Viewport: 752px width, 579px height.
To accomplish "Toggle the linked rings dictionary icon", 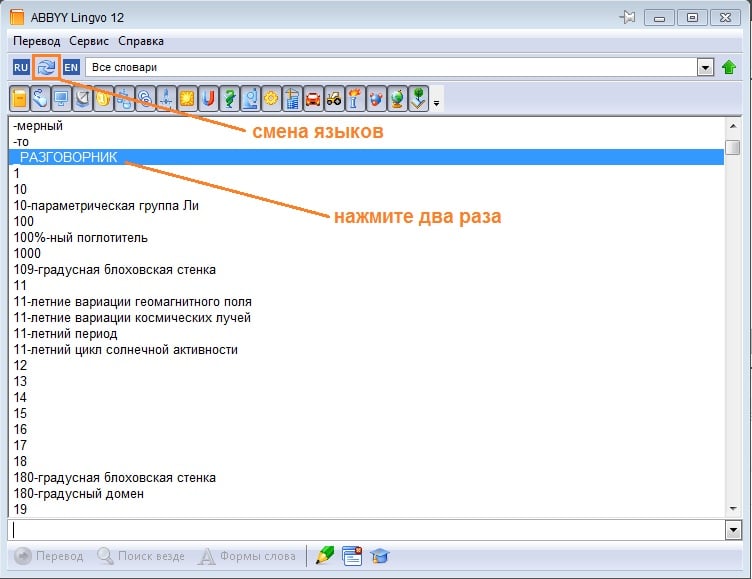I will click(x=145, y=98).
